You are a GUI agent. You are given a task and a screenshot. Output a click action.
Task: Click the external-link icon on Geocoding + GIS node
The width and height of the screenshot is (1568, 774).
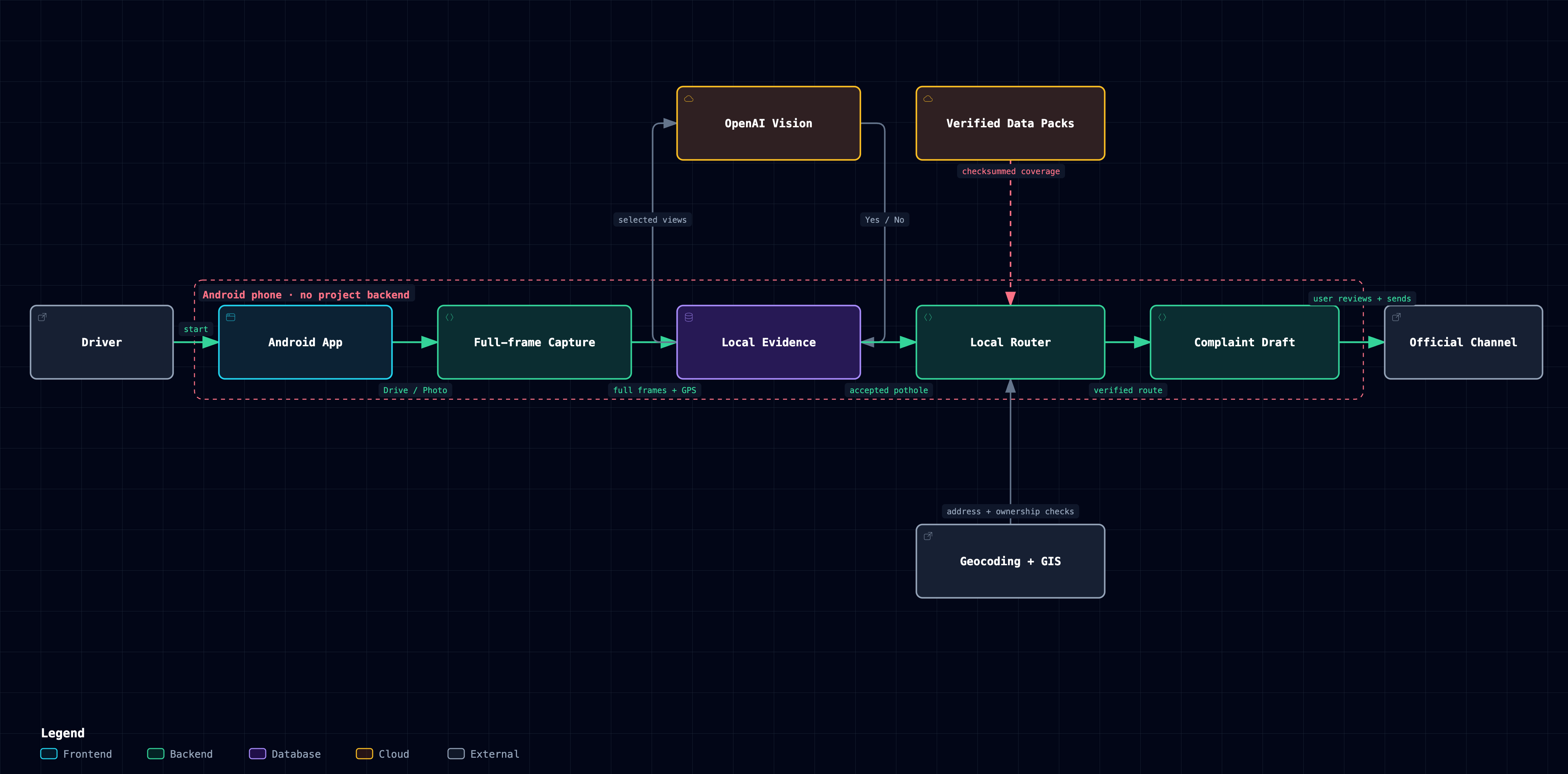[x=928, y=536]
